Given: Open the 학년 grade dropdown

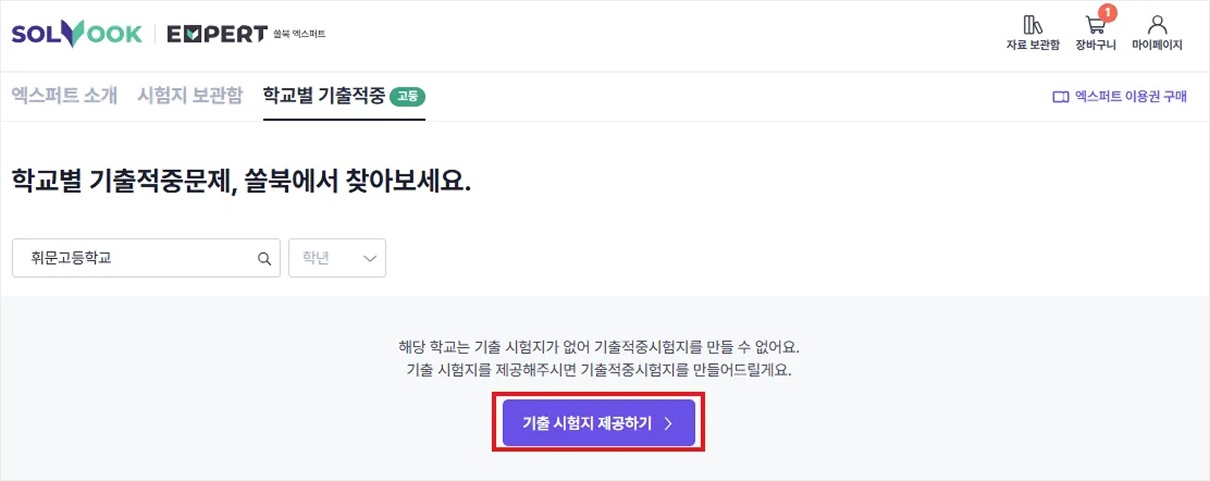Looking at the screenshot, I should click(337, 258).
